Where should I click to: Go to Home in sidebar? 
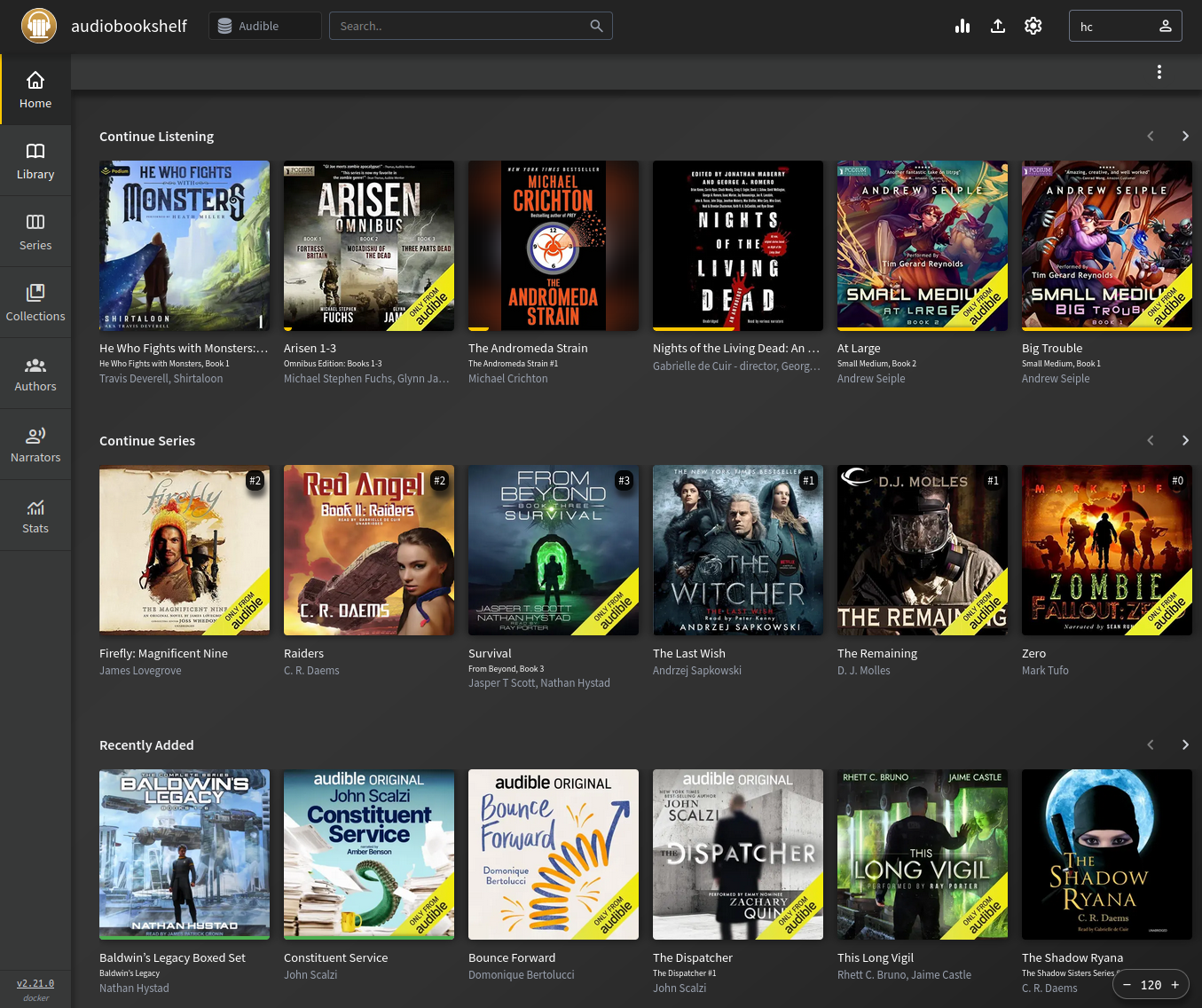click(35, 90)
